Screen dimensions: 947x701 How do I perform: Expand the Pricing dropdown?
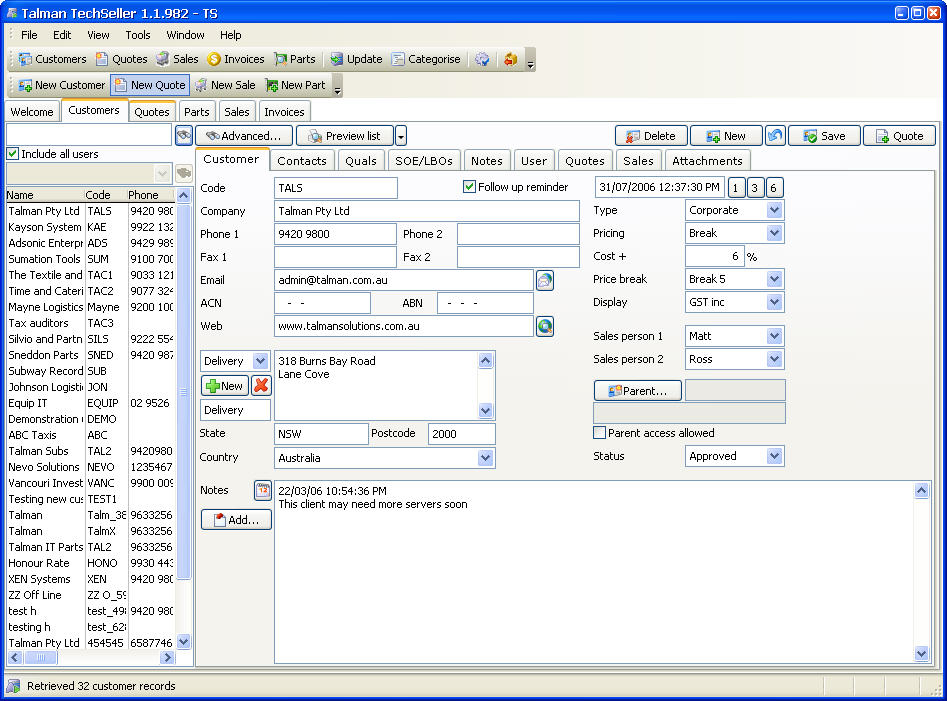[775, 233]
